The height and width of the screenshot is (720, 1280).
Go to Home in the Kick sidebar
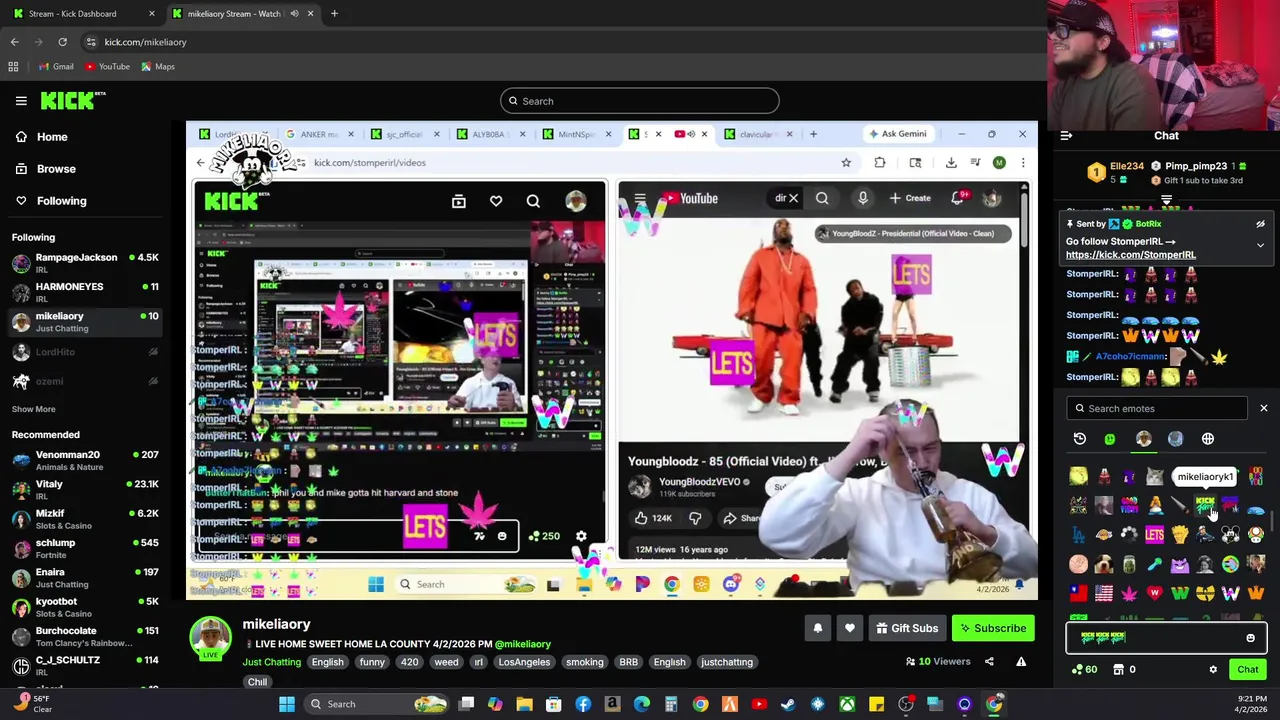(52, 137)
